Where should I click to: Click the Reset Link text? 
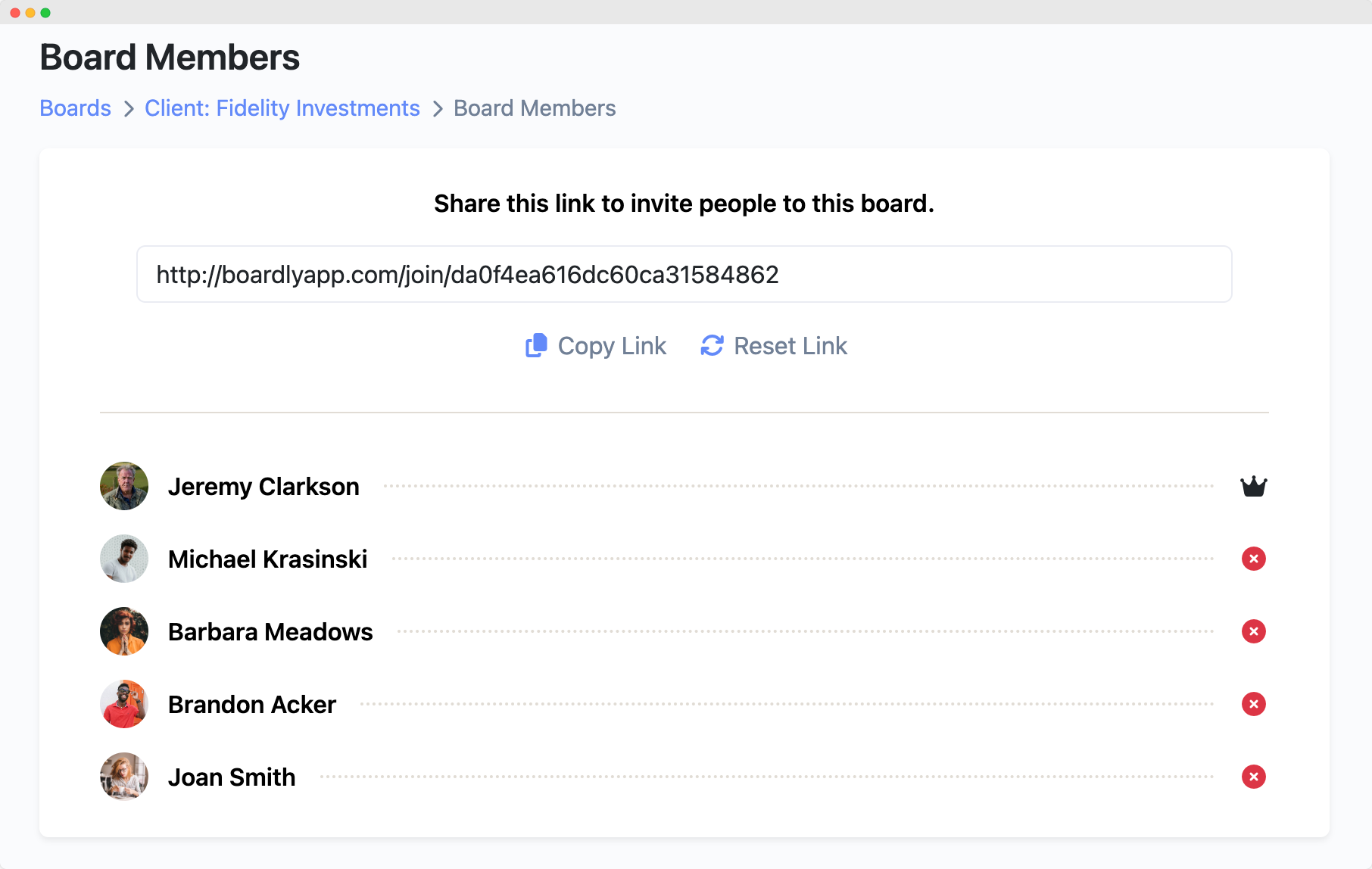(x=790, y=346)
